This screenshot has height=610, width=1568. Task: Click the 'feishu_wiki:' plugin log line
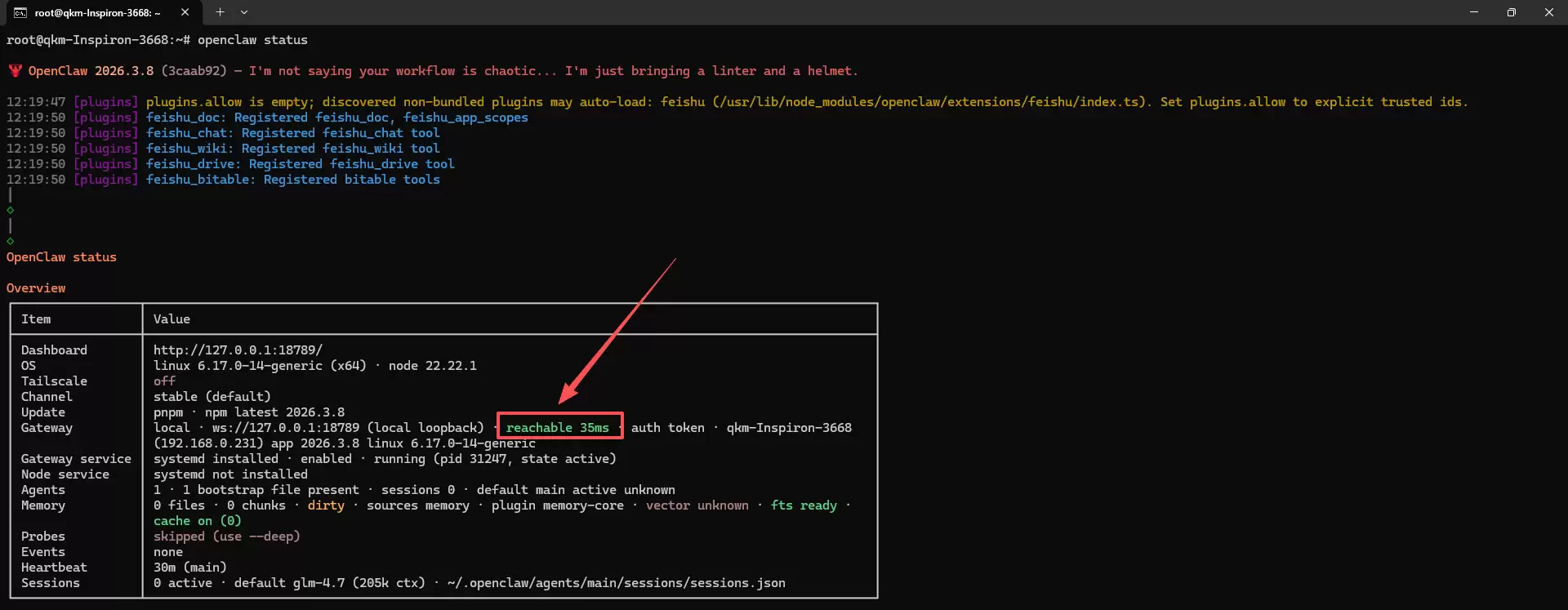pyautogui.click(x=223, y=149)
